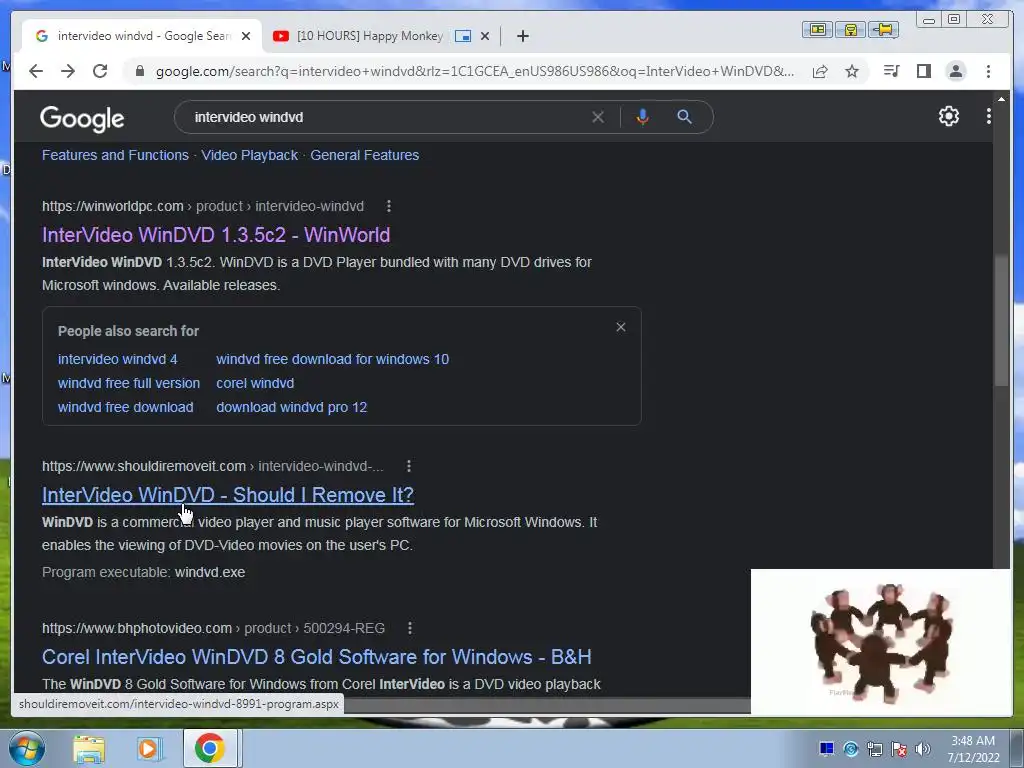
Task: Open the Features and Functions link
Action: pos(115,155)
